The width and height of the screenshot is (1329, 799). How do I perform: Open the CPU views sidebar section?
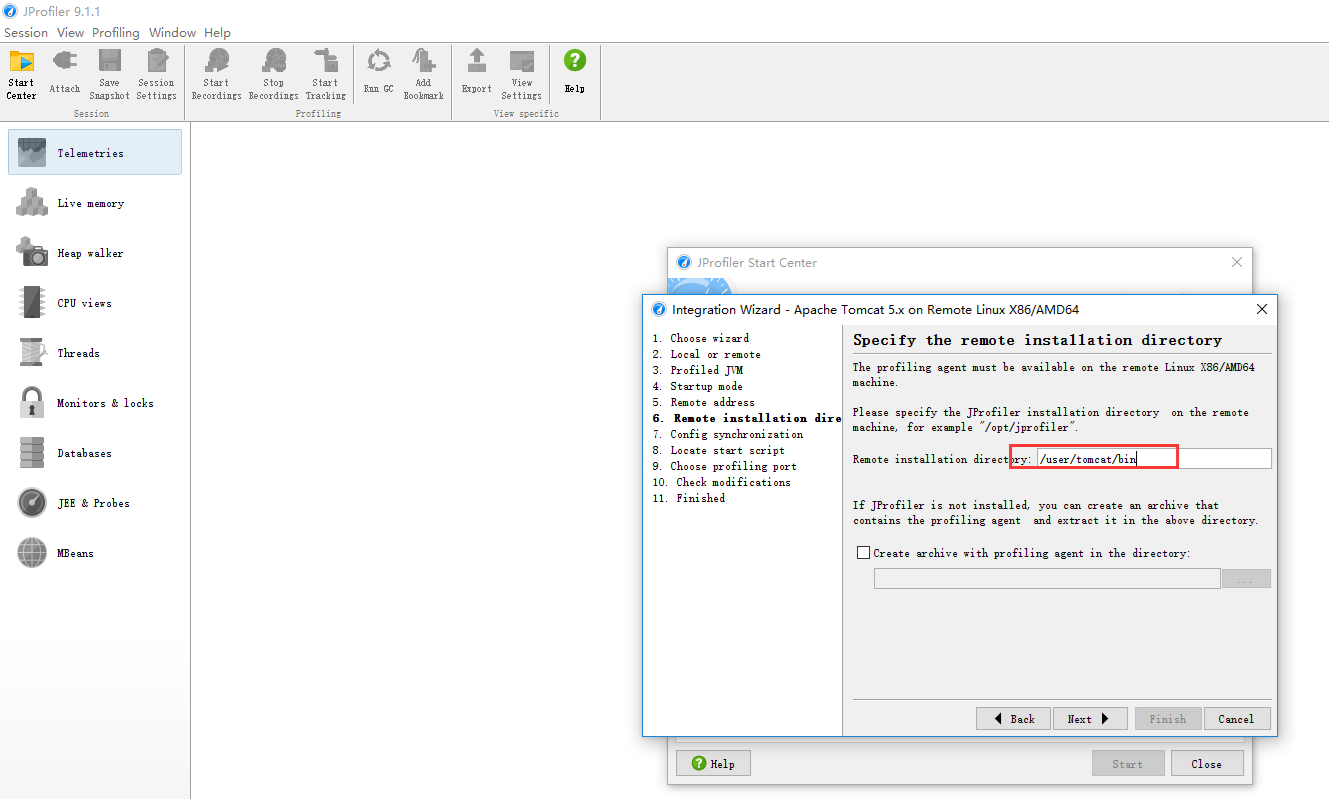[95, 302]
